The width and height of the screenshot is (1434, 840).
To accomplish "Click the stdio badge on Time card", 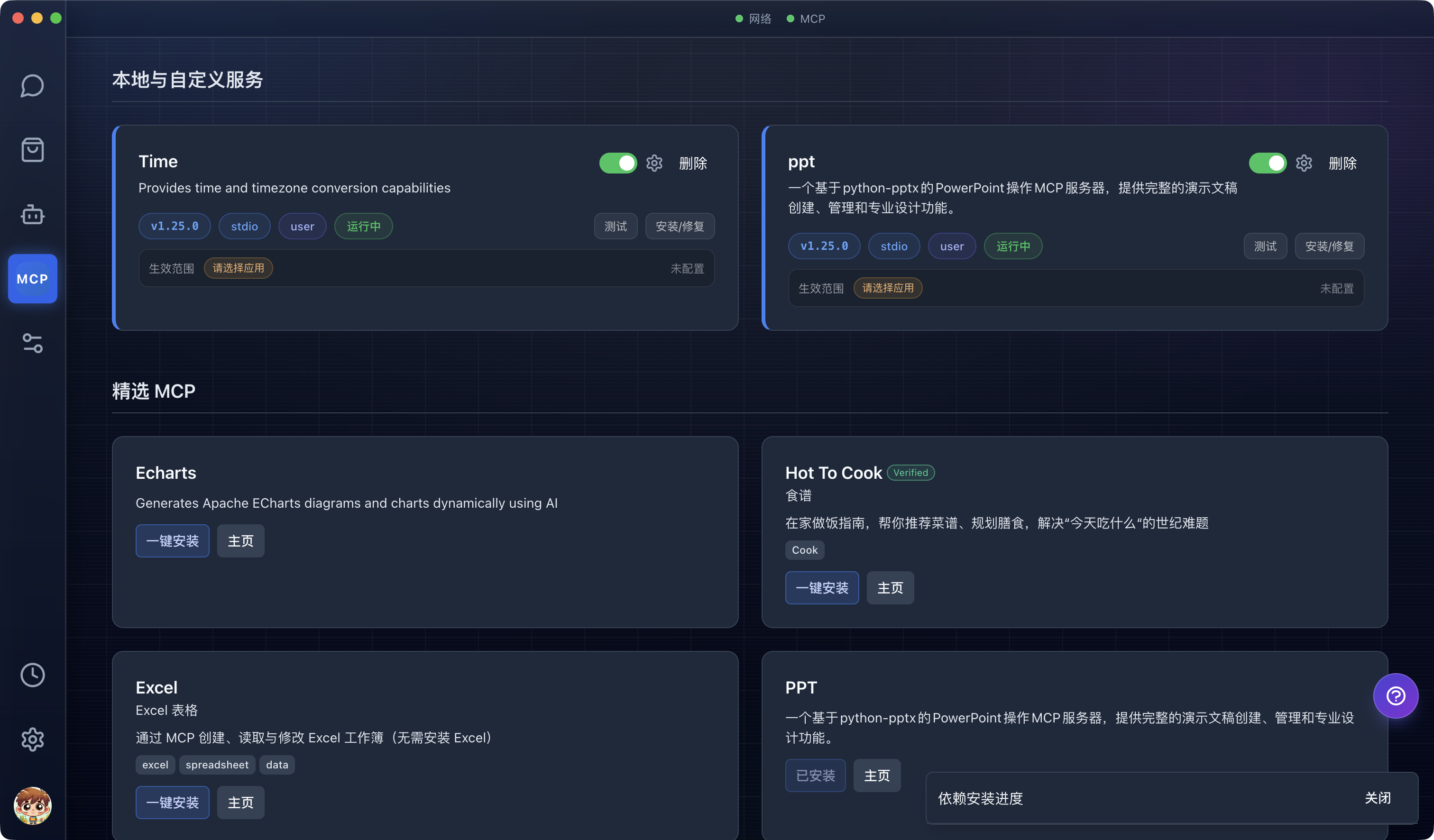I will click(245, 226).
